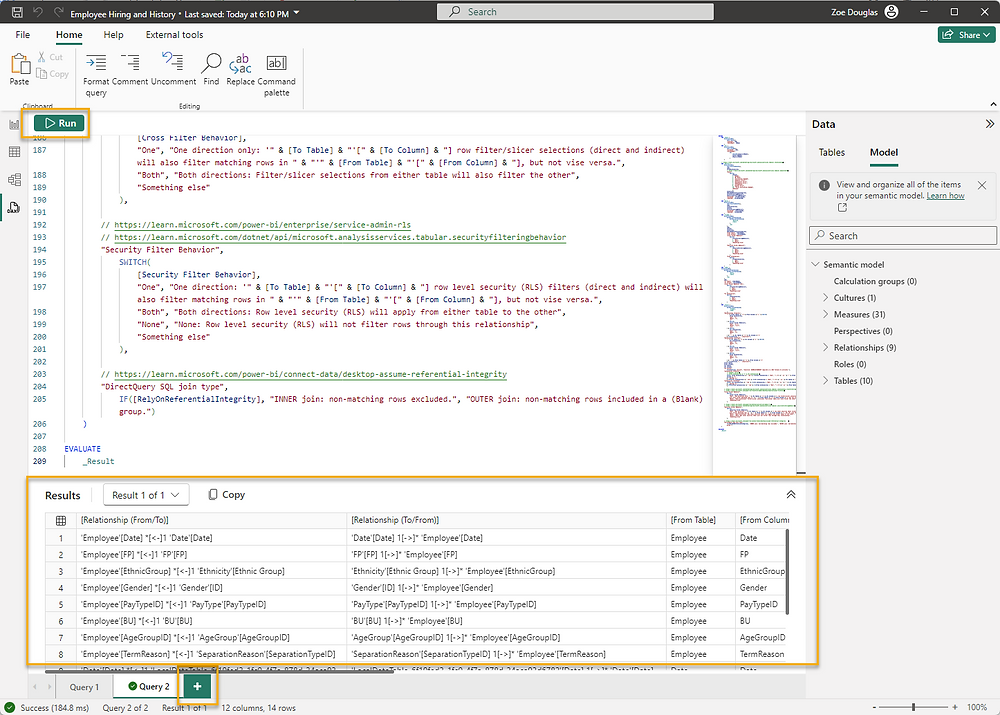
Task: Click the zoom out minus icon
Action: tap(874, 707)
